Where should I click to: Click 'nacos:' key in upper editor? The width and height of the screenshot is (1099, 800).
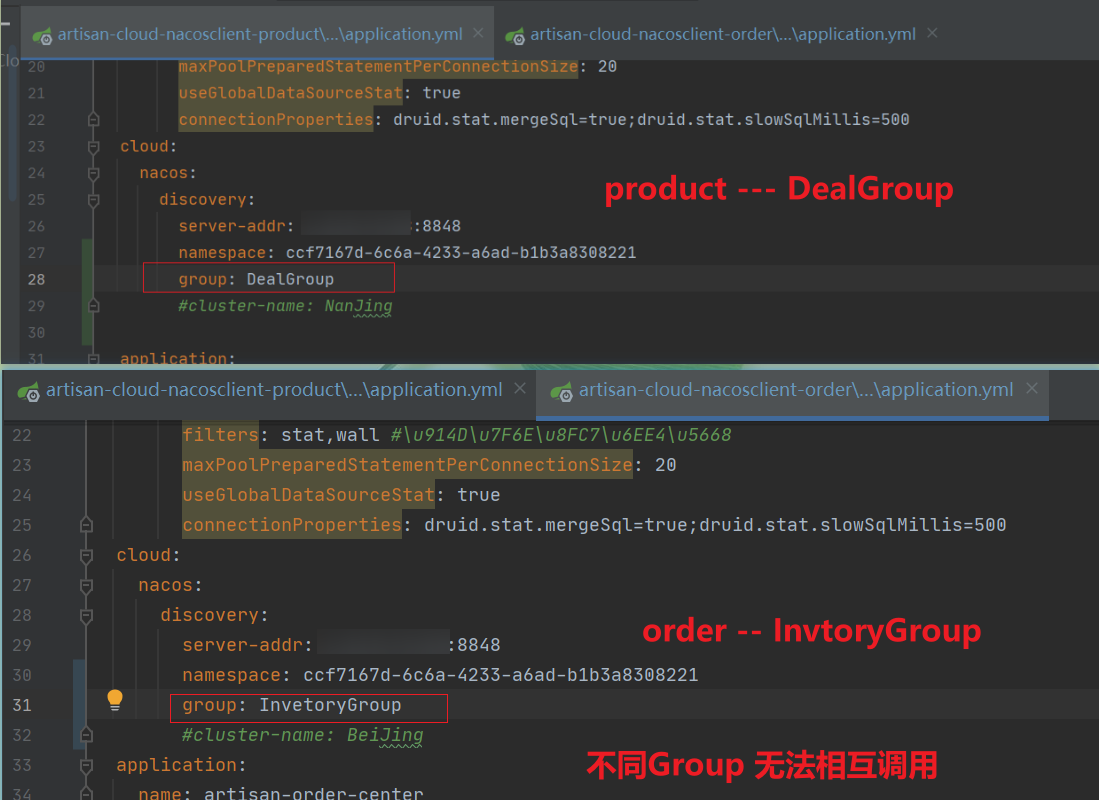[168, 172]
